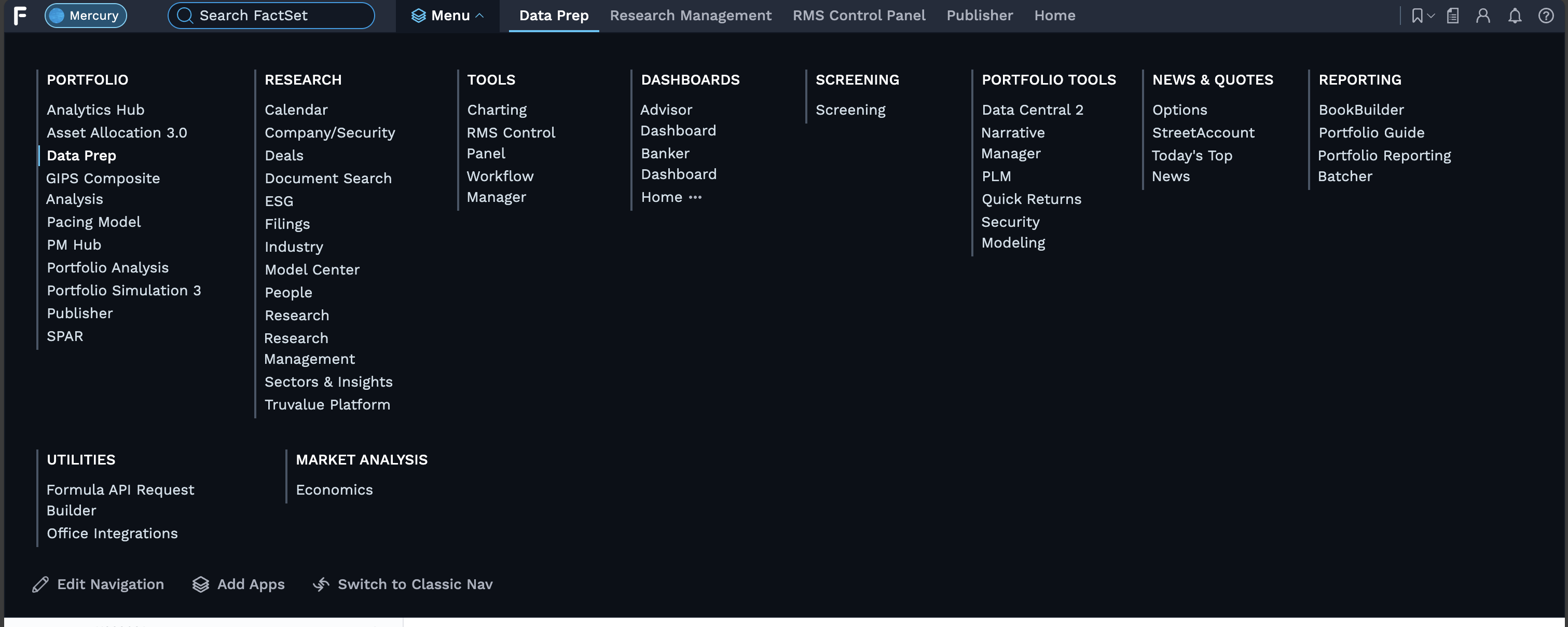
Task: Open Asset Allocation 3.0
Action: click(x=117, y=133)
